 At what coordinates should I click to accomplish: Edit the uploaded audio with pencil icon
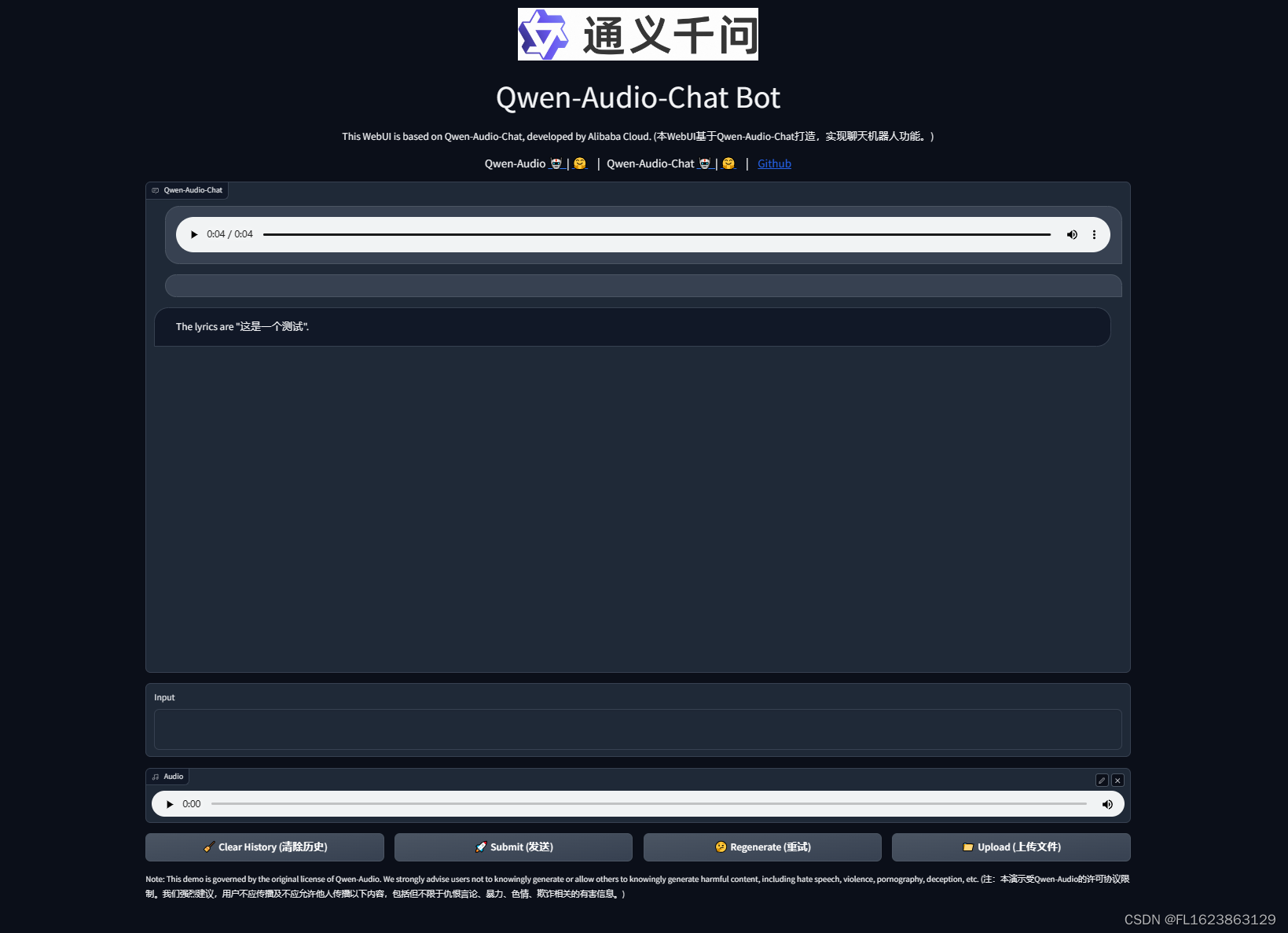(1102, 781)
